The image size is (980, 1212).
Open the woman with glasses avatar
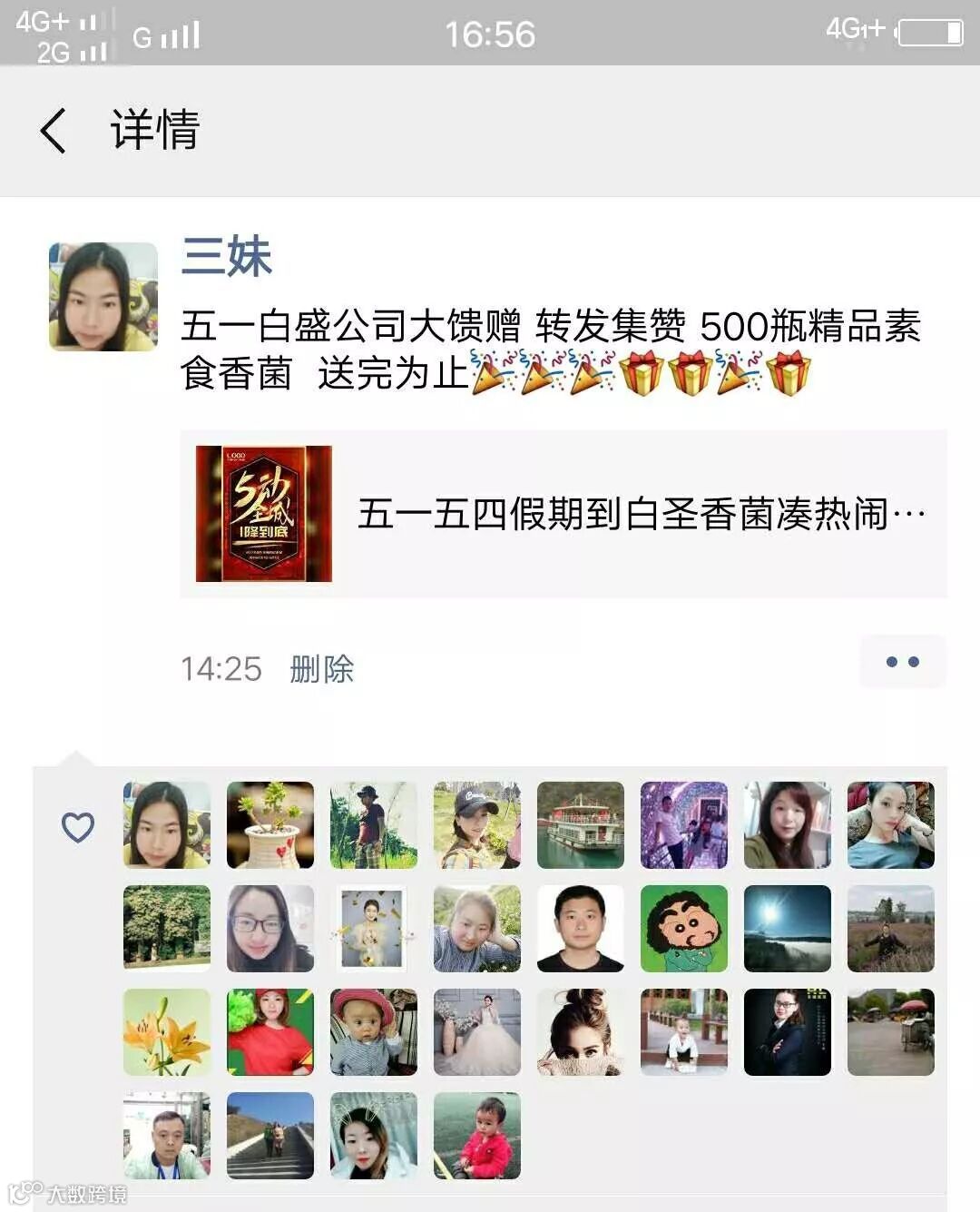pyautogui.click(x=270, y=929)
